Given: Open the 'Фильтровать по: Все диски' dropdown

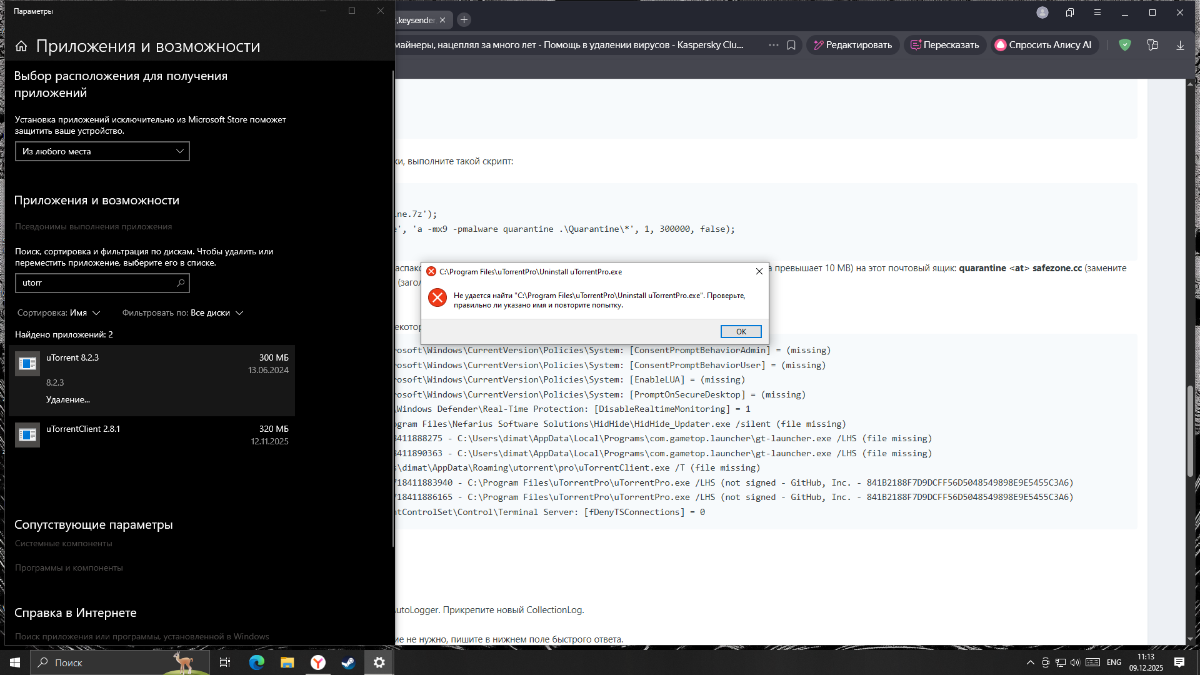Looking at the screenshot, I should 182,312.
